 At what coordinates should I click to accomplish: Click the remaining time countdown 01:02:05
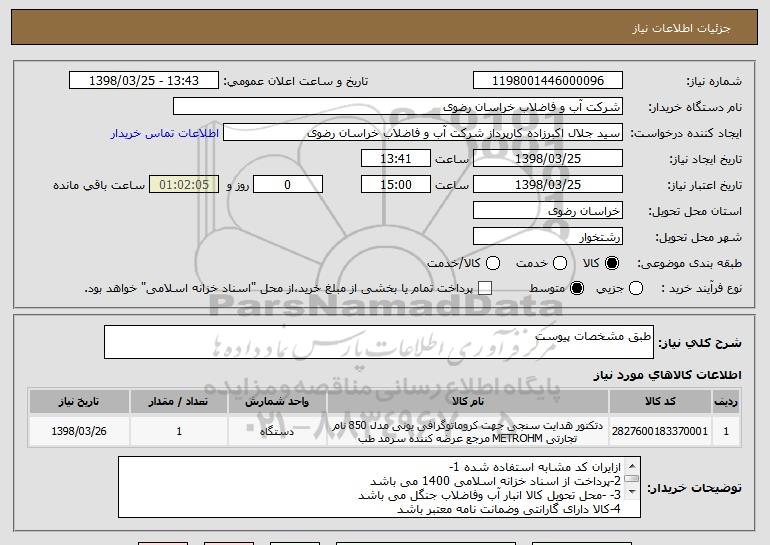[184, 185]
